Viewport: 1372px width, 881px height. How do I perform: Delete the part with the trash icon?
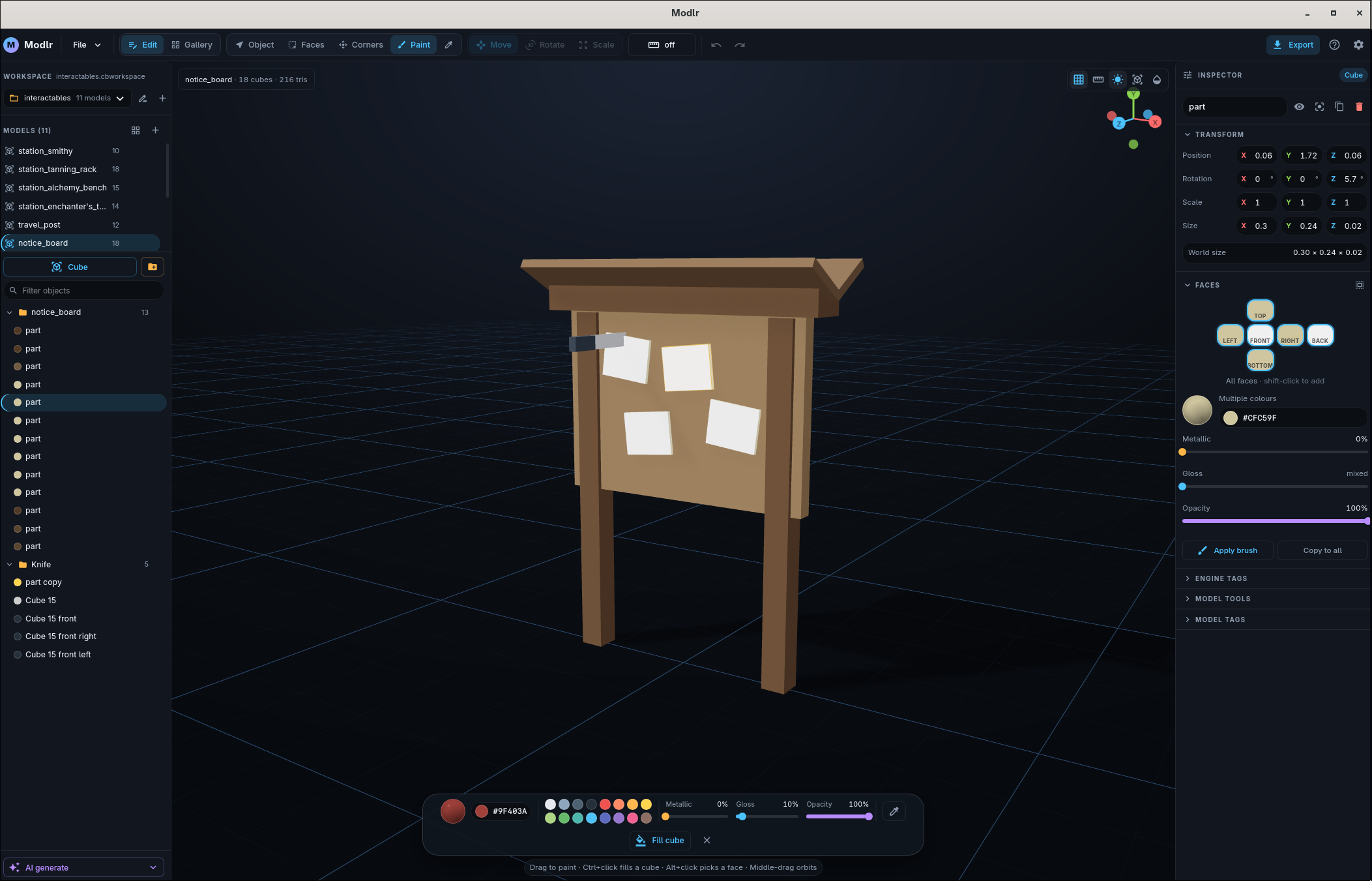tap(1359, 107)
